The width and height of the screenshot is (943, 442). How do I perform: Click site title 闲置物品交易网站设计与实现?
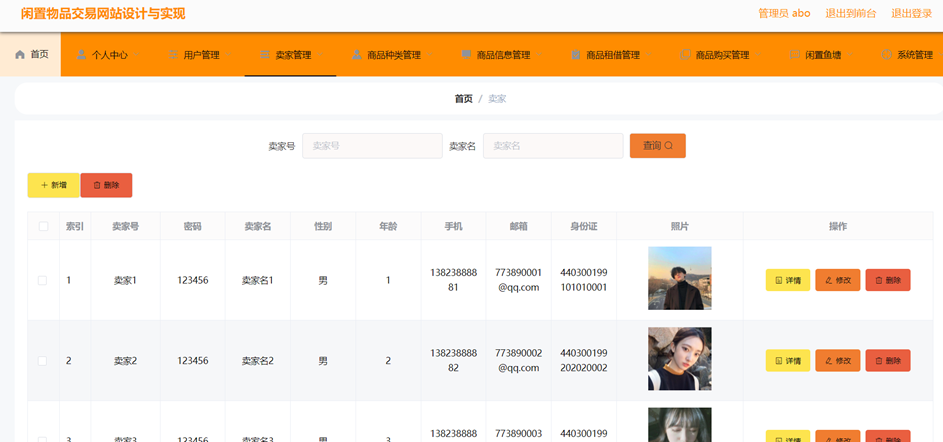(x=103, y=14)
